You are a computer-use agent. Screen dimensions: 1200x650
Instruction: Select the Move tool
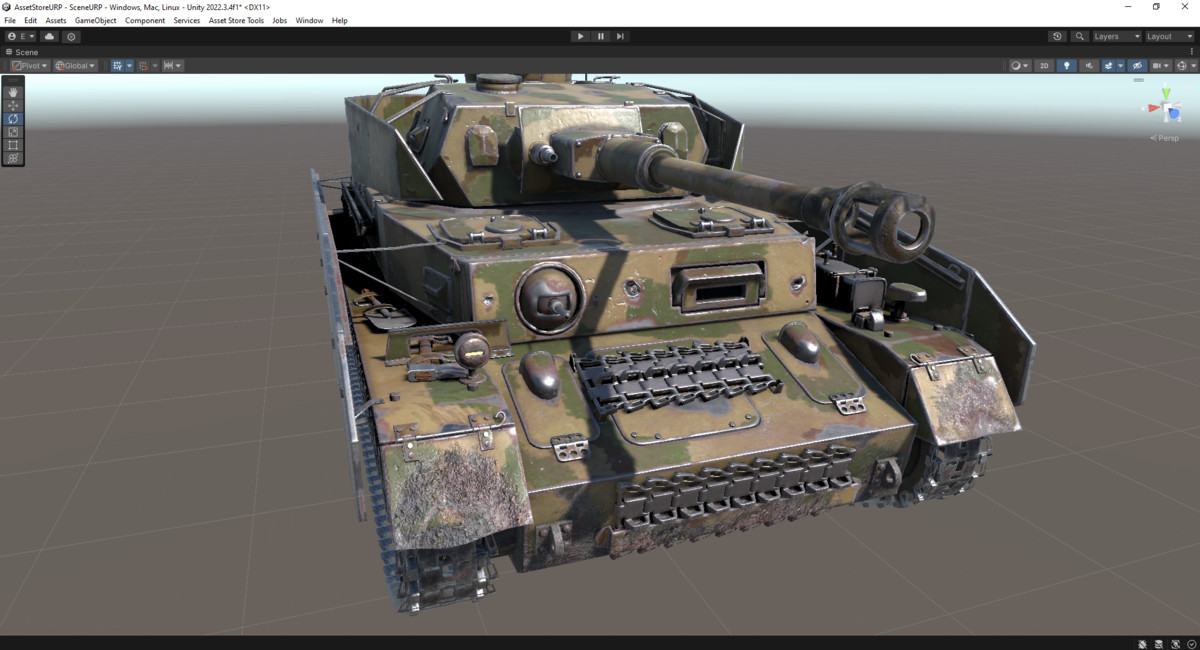point(13,105)
